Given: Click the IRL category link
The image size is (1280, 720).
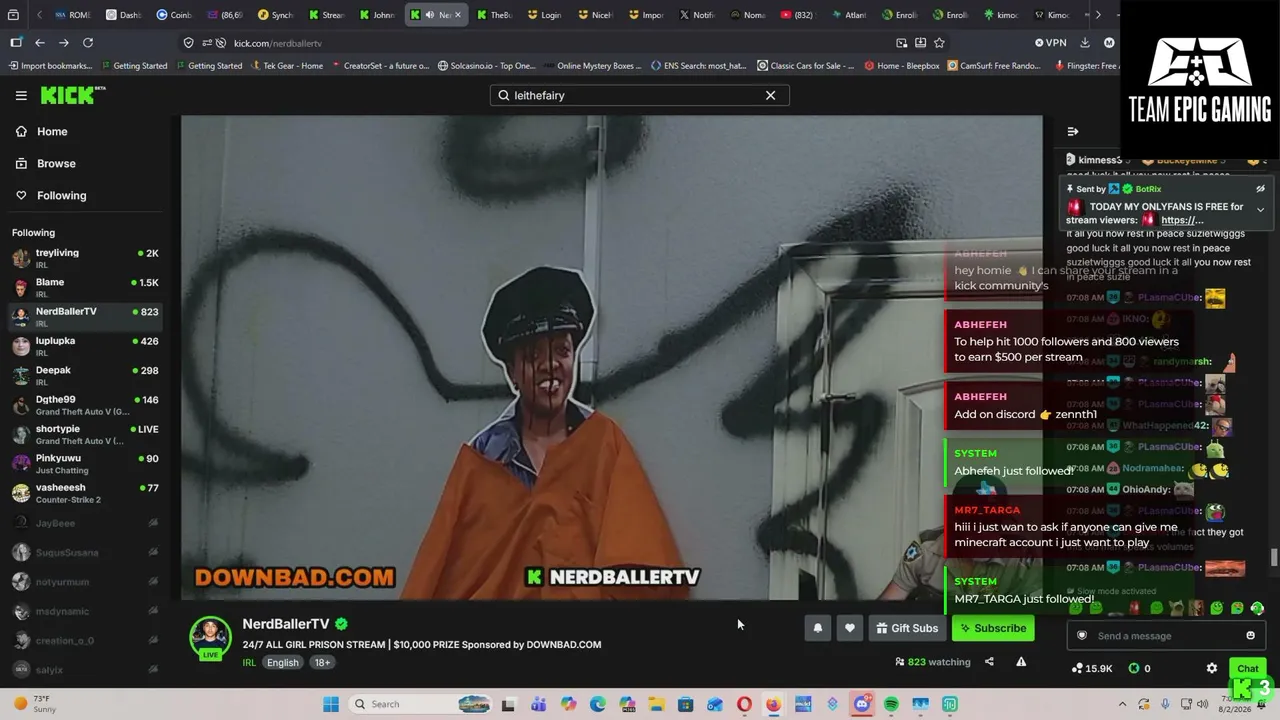Looking at the screenshot, I should [x=249, y=662].
